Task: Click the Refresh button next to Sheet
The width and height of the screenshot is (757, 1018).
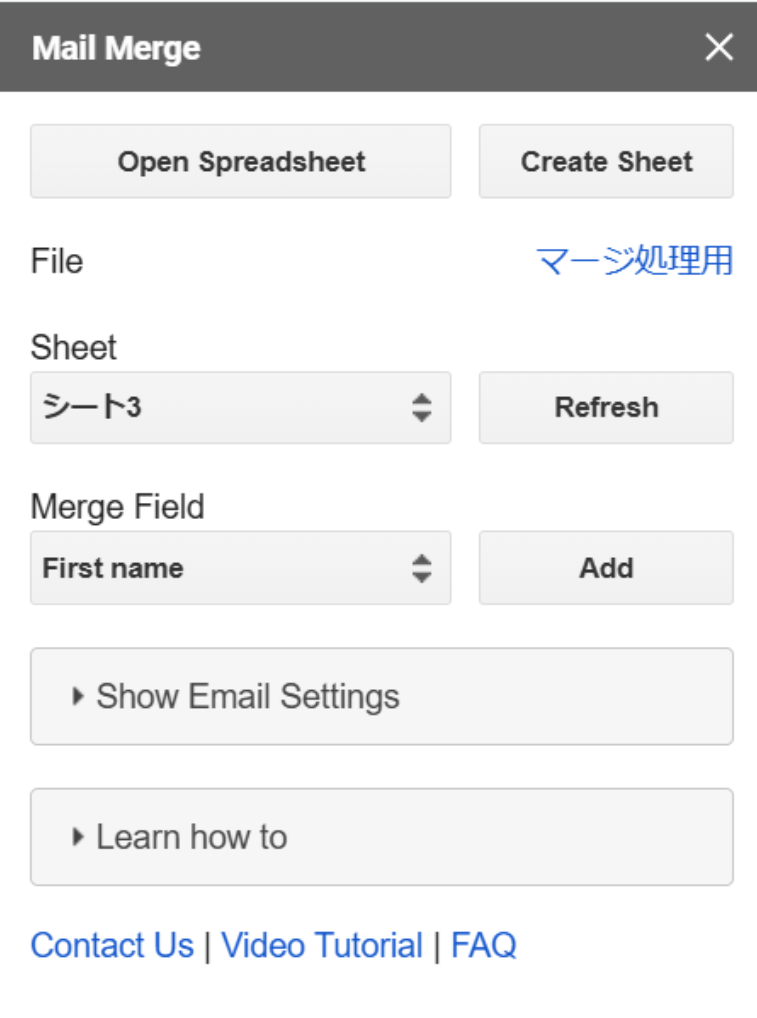Action: 606,407
